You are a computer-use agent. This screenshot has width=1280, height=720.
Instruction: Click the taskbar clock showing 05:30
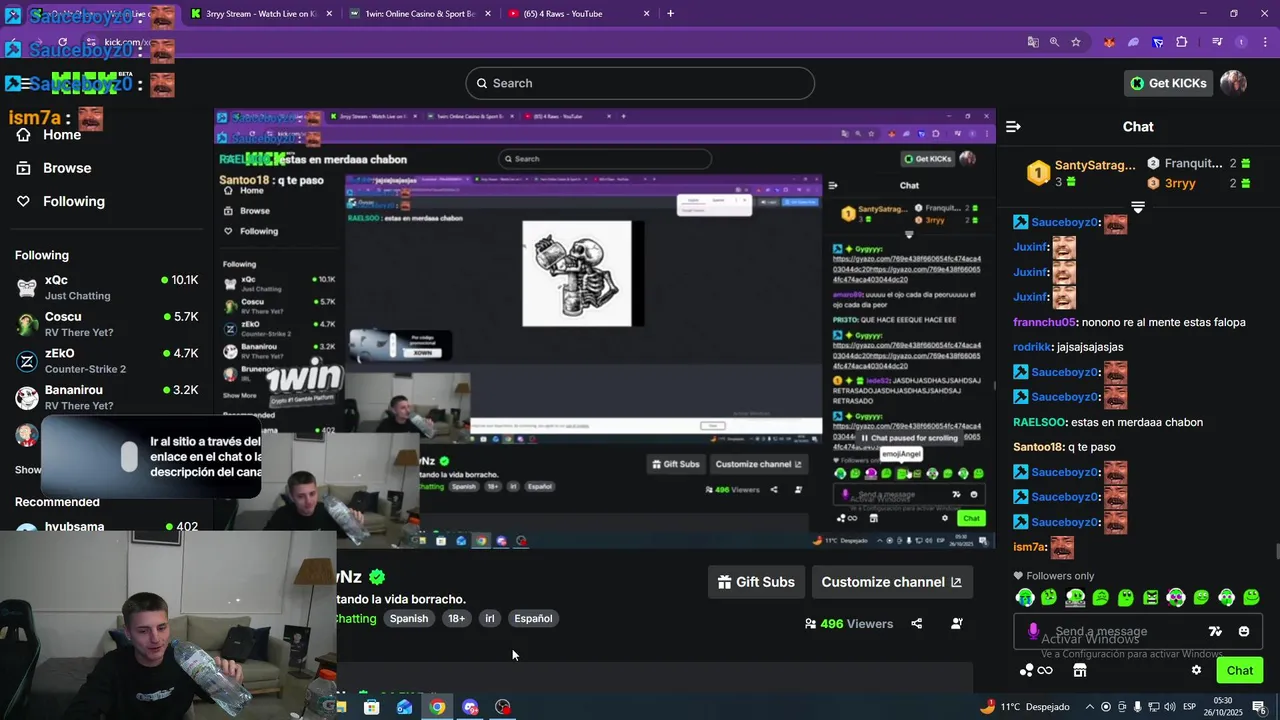(1223, 707)
